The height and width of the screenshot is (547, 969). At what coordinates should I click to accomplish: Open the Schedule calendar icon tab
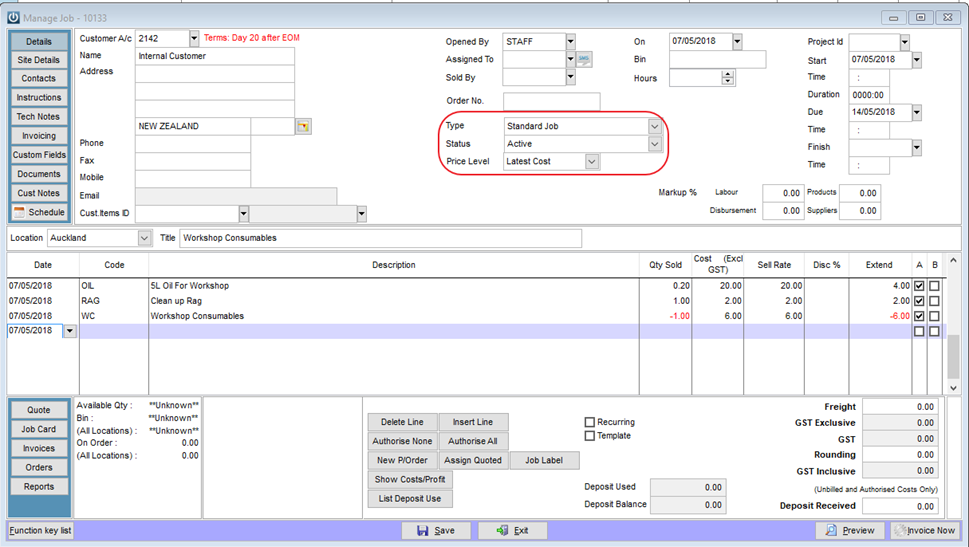[39, 212]
